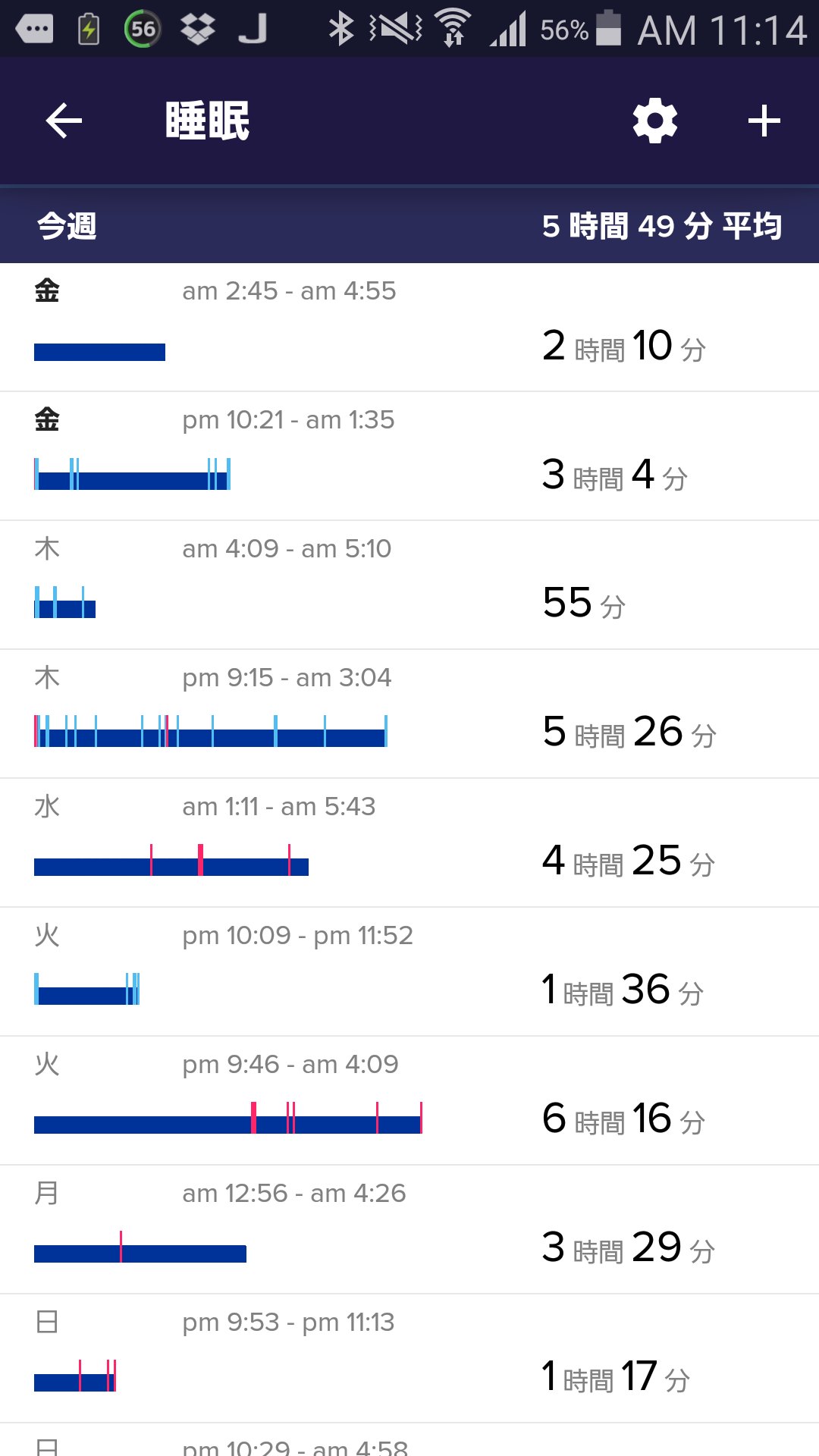This screenshot has height=1456, width=819.
Task: Open the am 12:56 - am 4:26 entry
Action: [x=409, y=1230]
